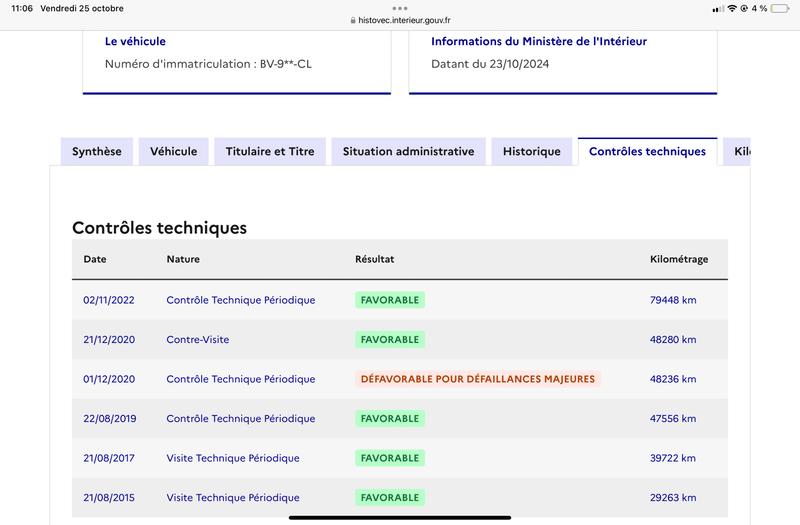Click 'Visite Technique Périodique' in 21/08/2017 row

pyautogui.click(x=233, y=458)
